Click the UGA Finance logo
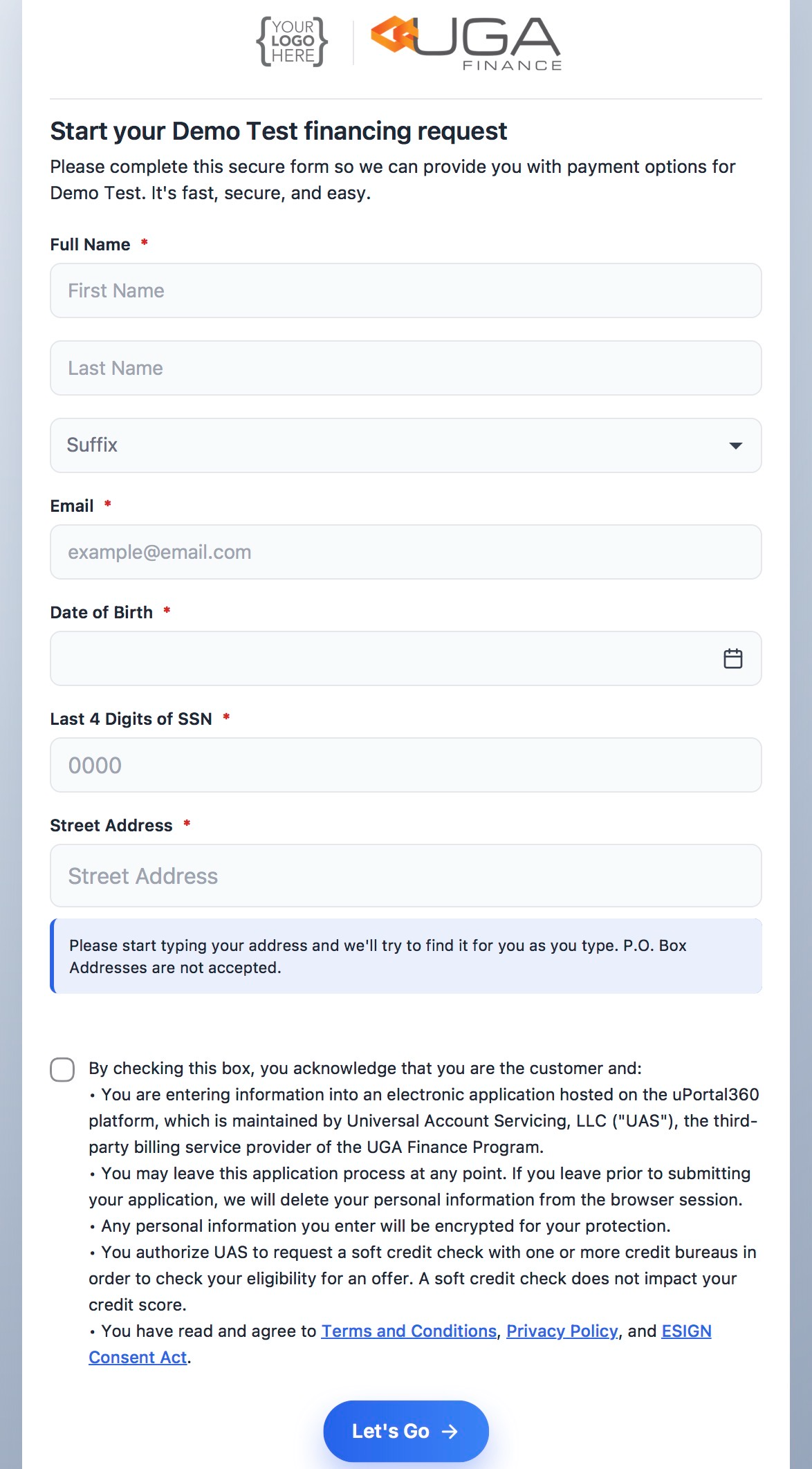Viewport: 812px width, 1469px height. [x=466, y=43]
